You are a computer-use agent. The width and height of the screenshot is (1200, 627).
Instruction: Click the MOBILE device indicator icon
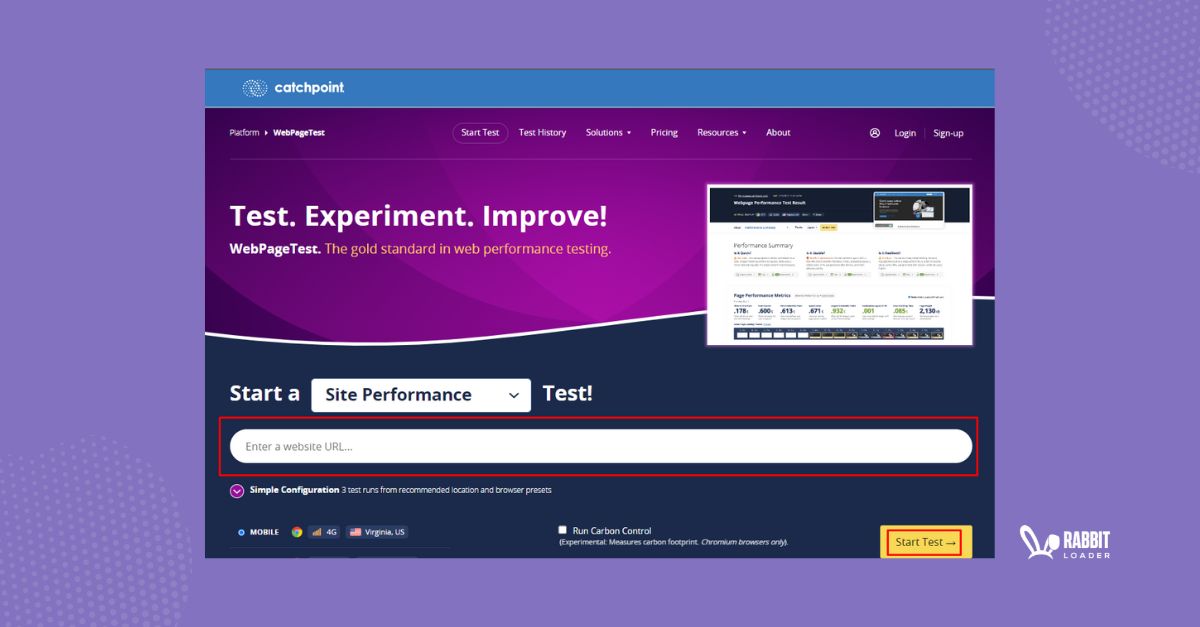click(241, 532)
